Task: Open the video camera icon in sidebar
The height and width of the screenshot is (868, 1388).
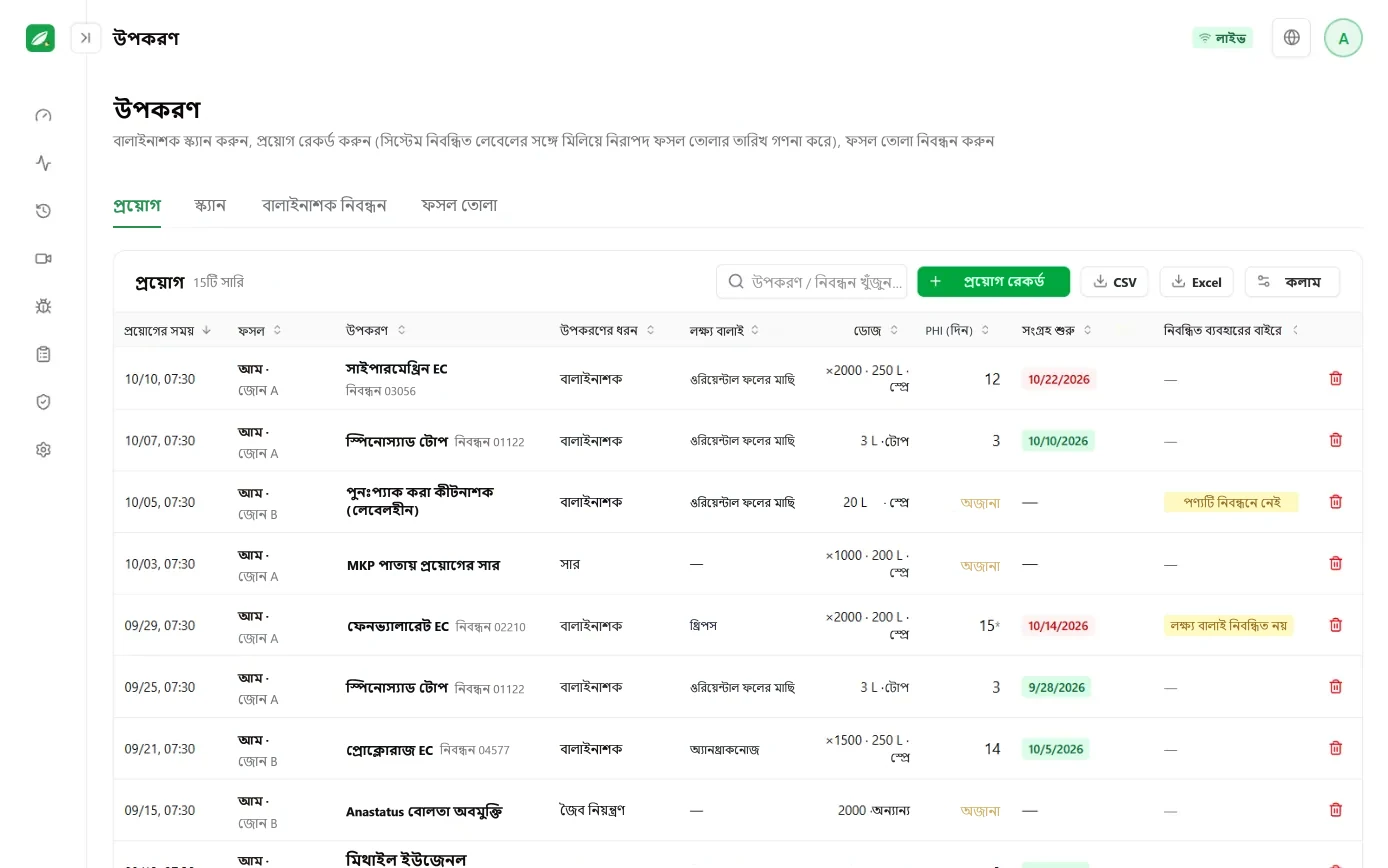Action: pyautogui.click(x=43, y=258)
